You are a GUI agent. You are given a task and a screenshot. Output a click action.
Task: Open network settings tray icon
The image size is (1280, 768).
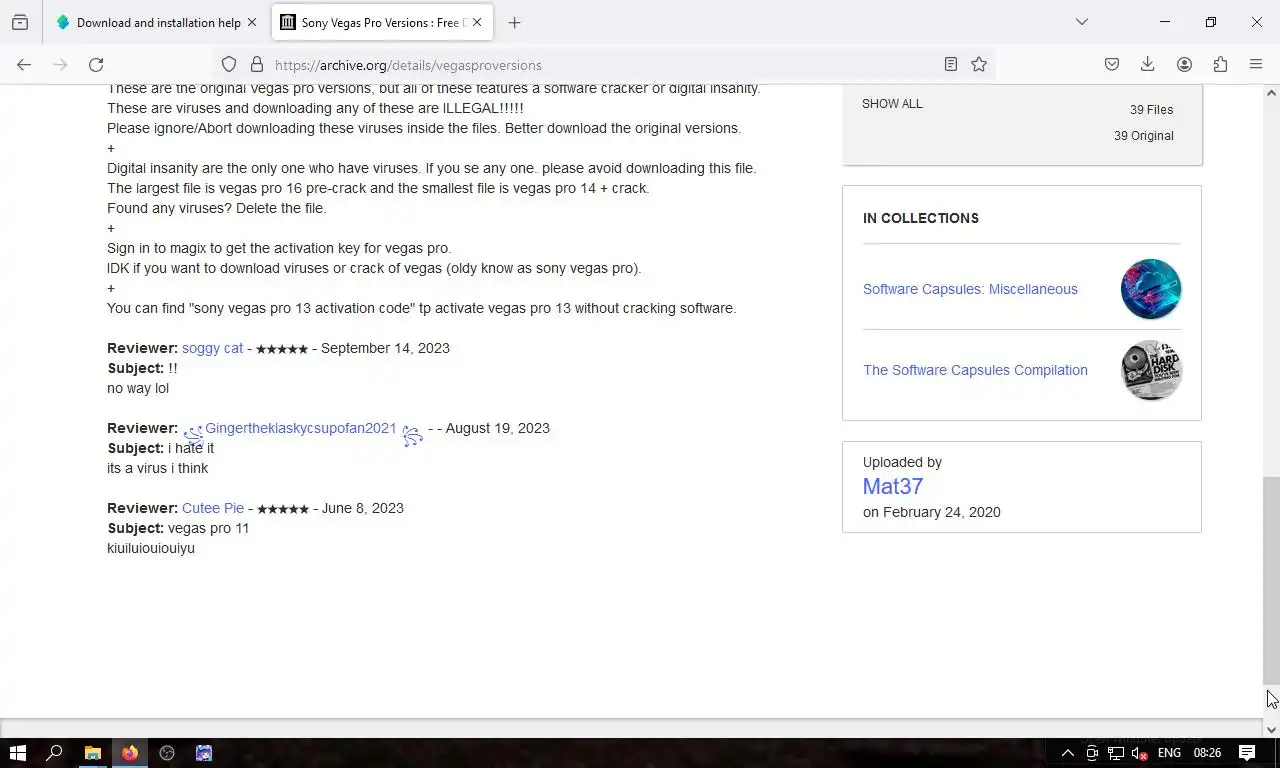(x=1116, y=753)
